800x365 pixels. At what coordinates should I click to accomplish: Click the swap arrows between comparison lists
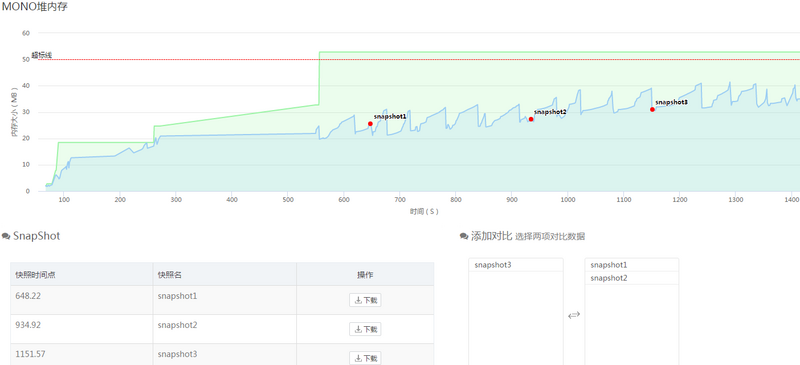click(x=574, y=315)
